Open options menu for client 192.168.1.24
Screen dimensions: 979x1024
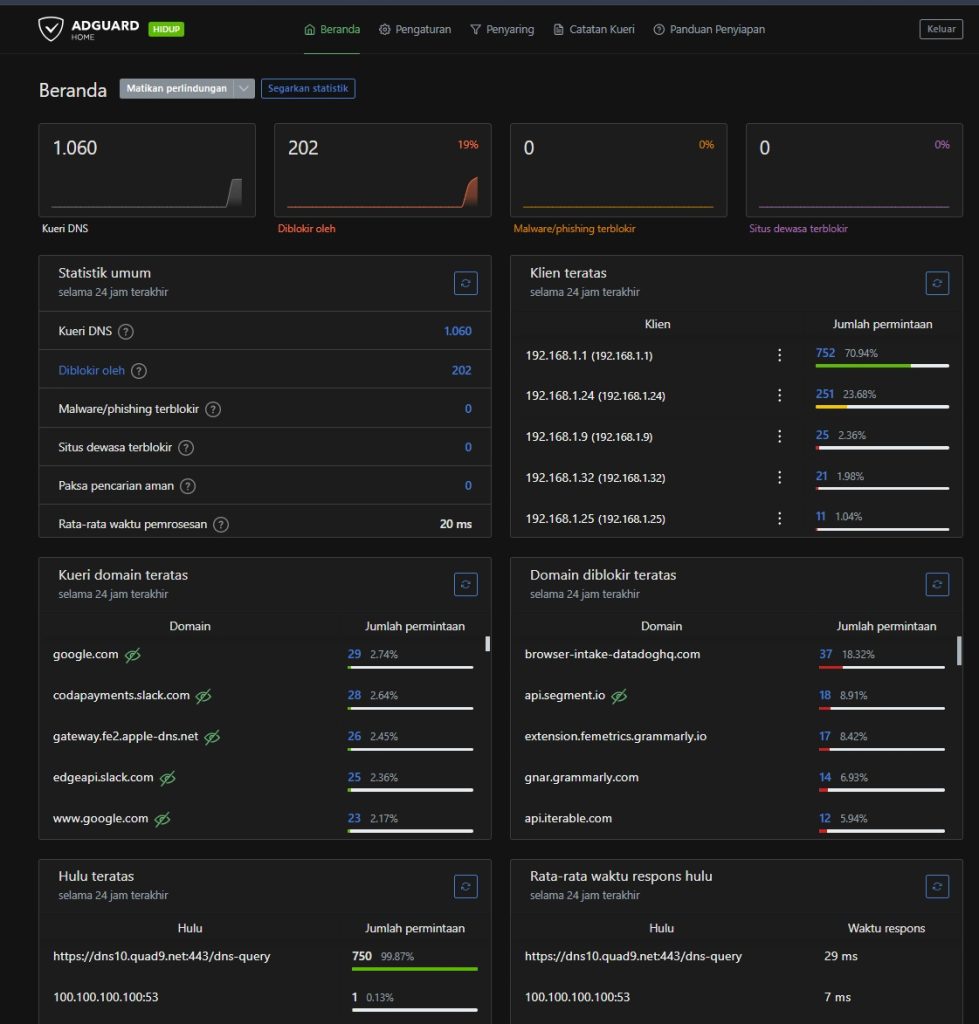[779, 396]
